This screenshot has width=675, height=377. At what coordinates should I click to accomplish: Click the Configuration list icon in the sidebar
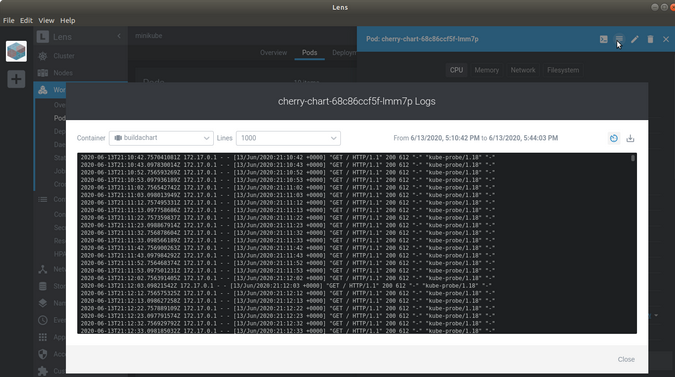(43, 199)
